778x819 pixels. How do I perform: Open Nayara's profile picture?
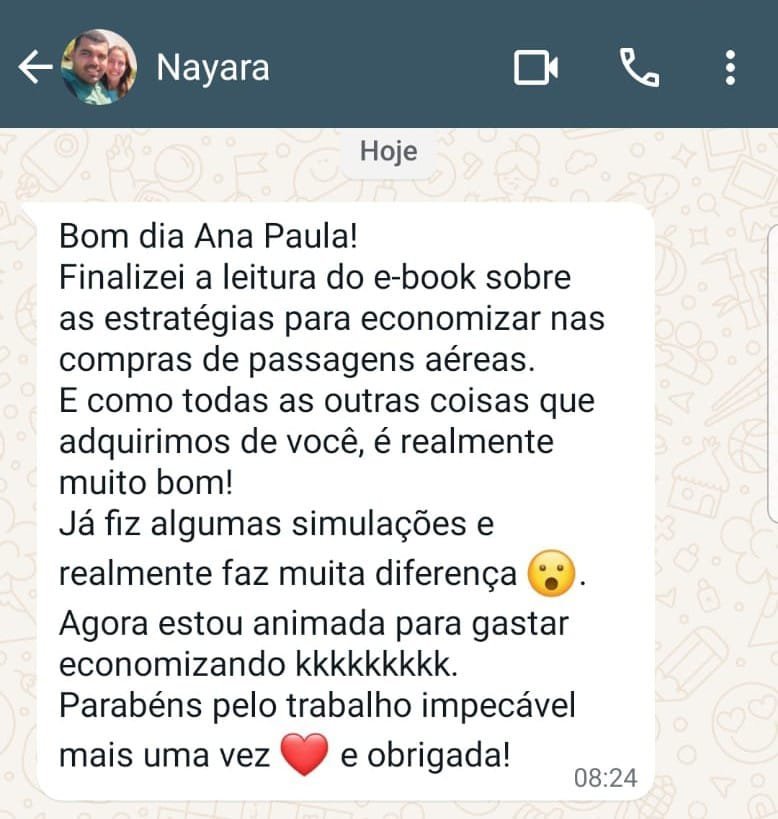[99, 67]
